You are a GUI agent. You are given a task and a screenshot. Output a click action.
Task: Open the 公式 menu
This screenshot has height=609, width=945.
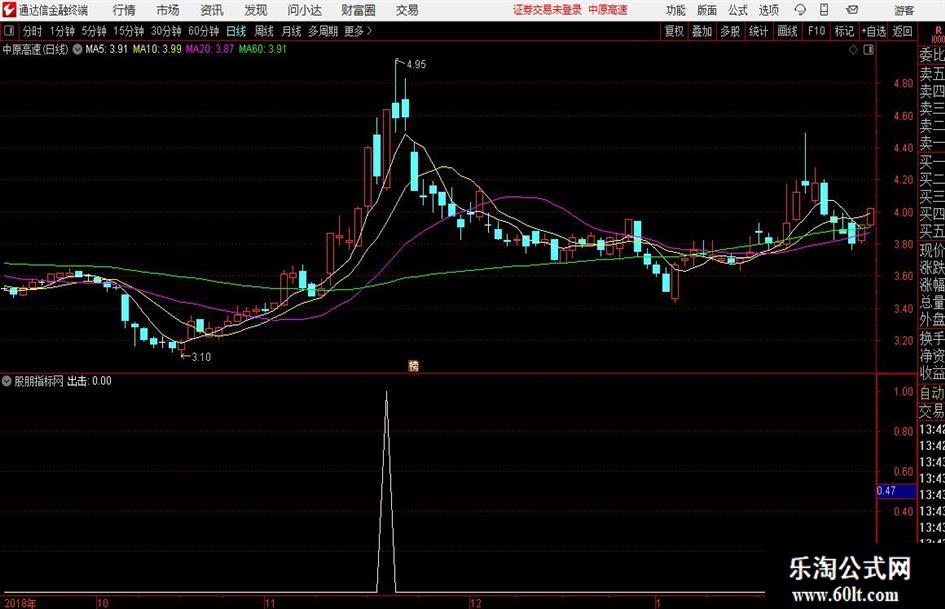(x=738, y=10)
